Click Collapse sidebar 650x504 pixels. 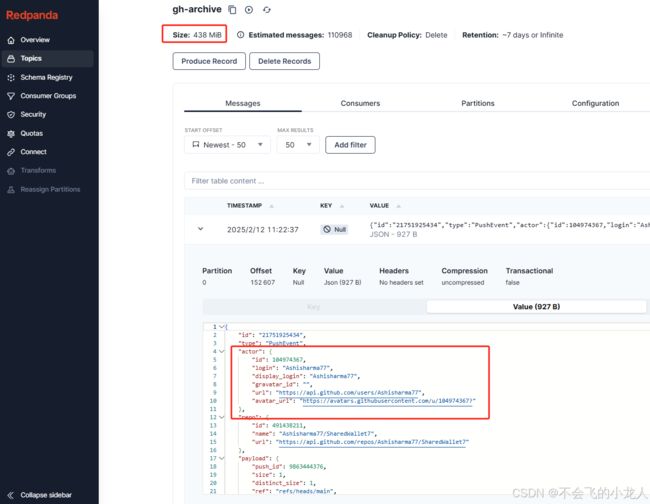point(46,495)
